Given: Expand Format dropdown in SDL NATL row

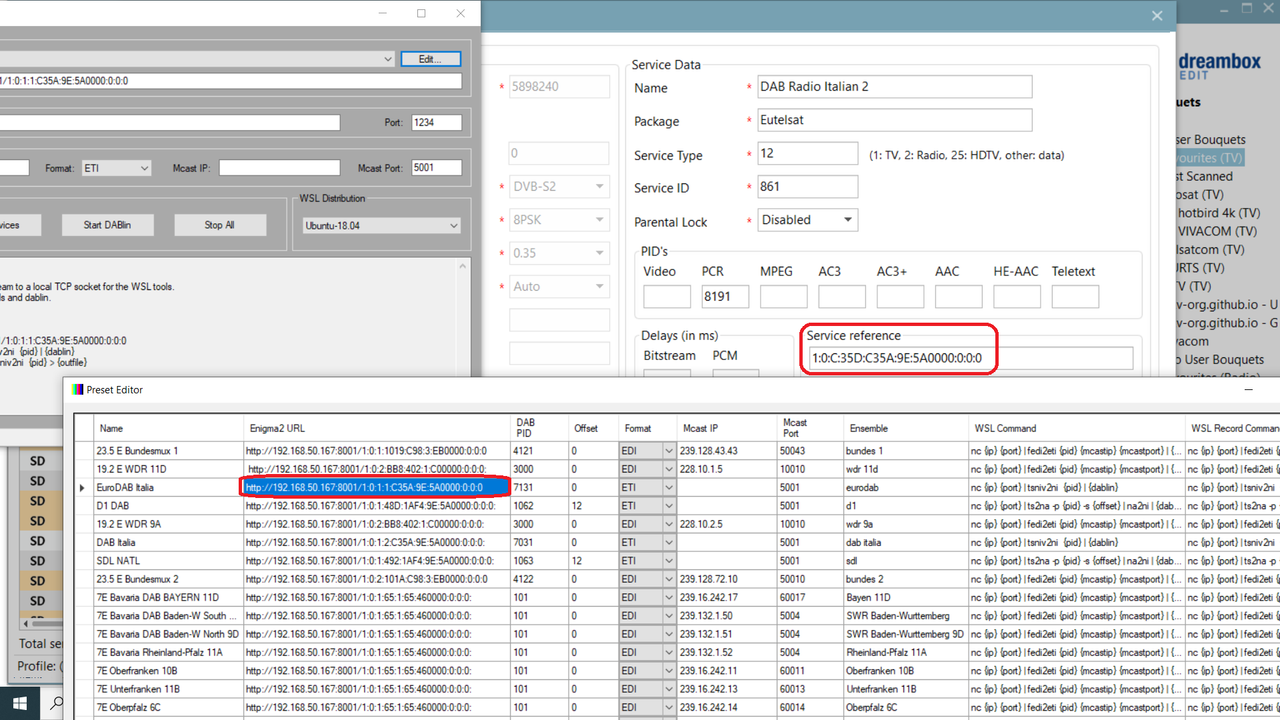Looking at the screenshot, I should pyautogui.click(x=669, y=561).
